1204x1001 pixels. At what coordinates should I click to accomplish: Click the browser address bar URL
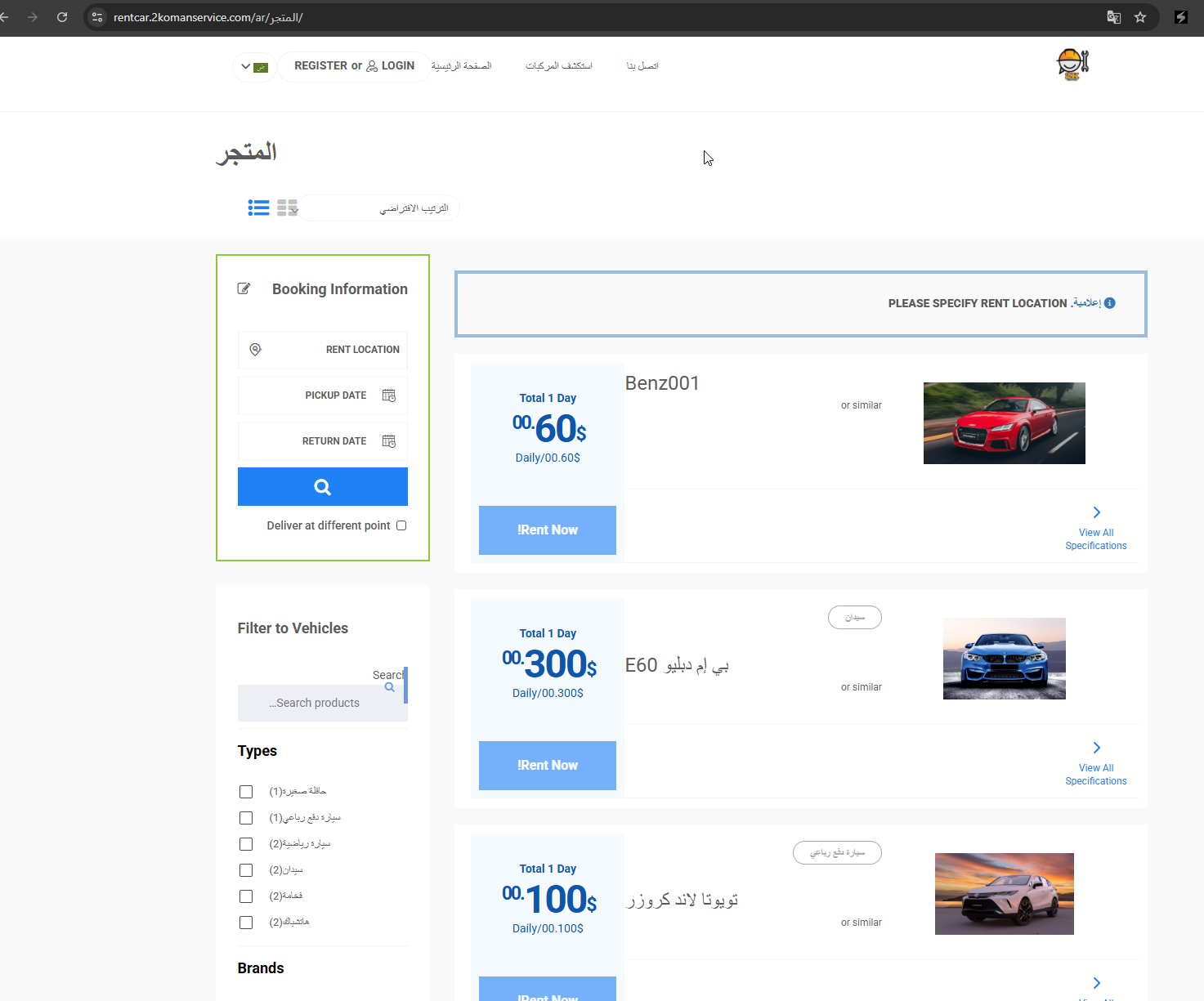pos(208,17)
